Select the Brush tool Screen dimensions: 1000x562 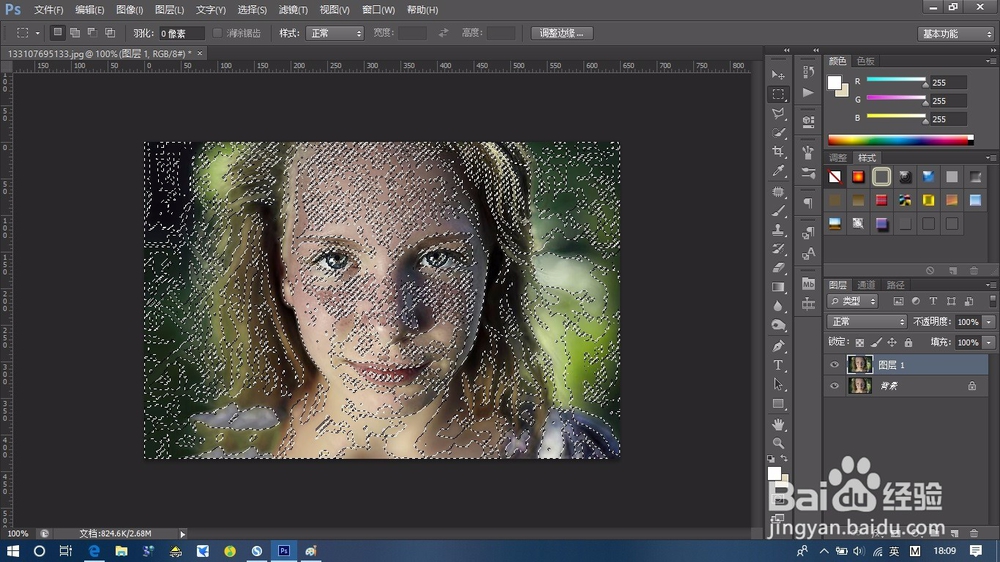778,211
